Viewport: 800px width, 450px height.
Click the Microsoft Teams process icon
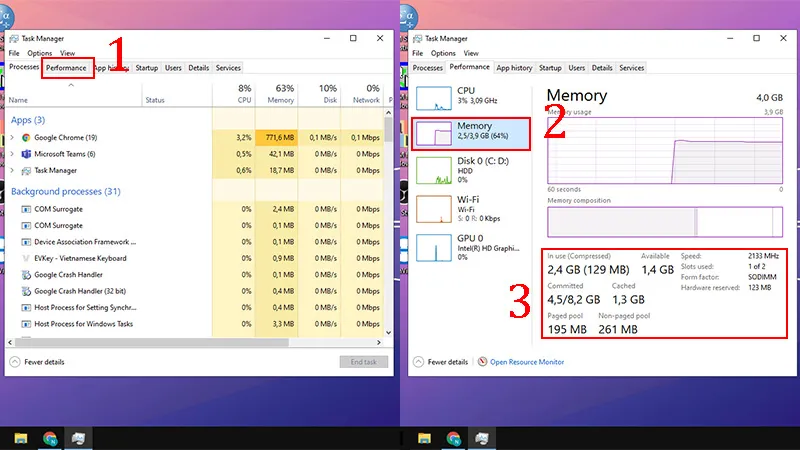pyautogui.click(x=26, y=154)
